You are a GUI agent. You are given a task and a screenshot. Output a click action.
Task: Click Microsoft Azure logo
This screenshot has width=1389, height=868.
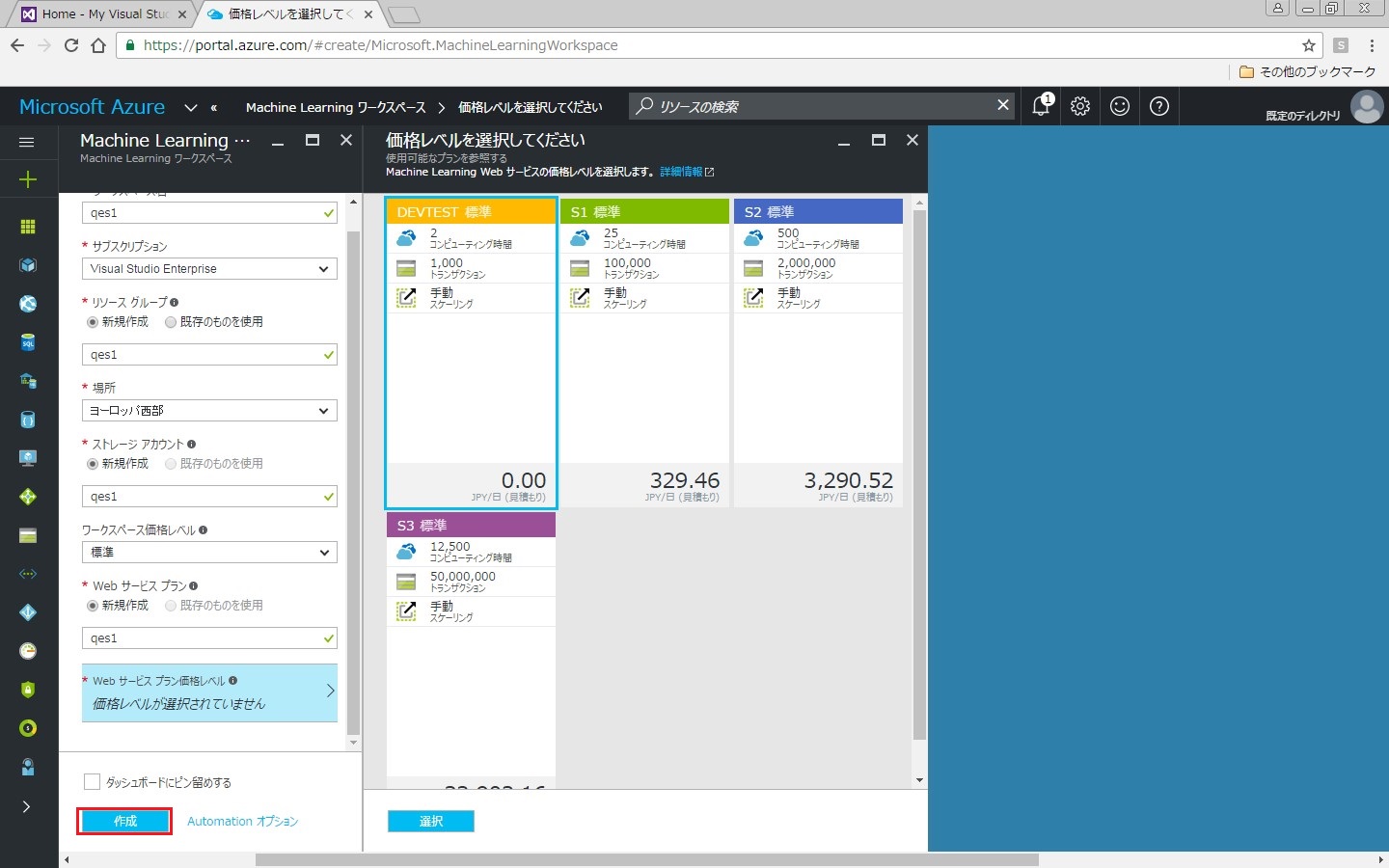pos(92,107)
